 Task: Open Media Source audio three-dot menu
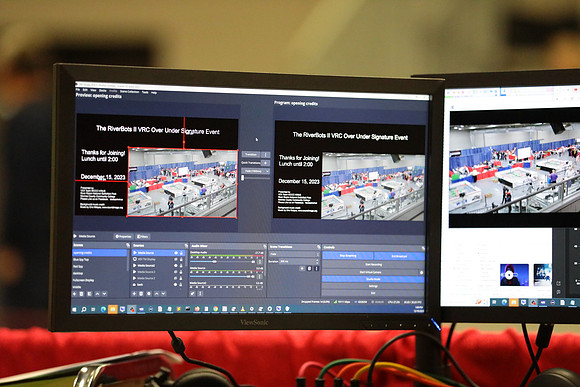[260, 277]
